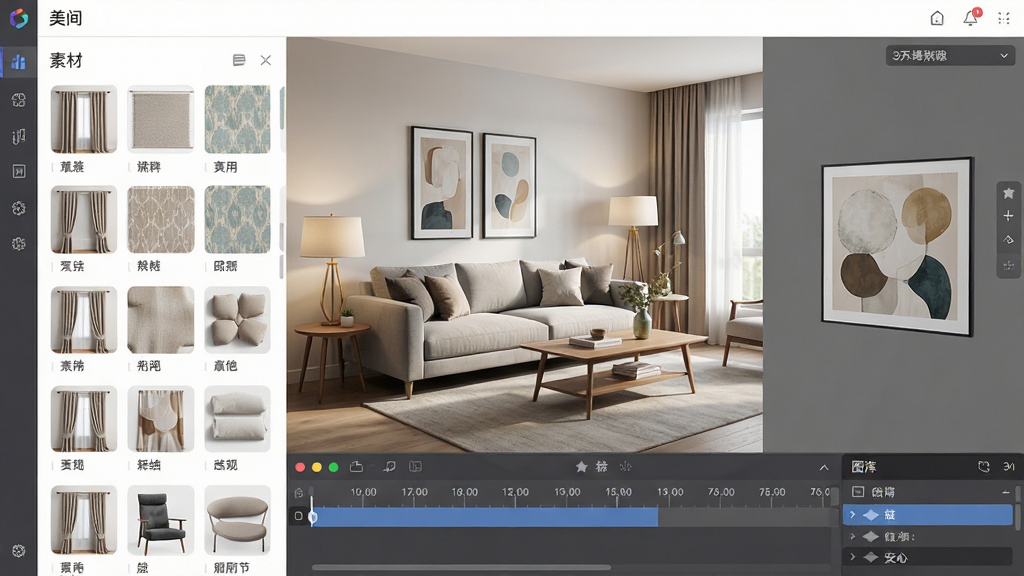
Task: Toggle the lock icon above the timeline track
Action: 299,492
